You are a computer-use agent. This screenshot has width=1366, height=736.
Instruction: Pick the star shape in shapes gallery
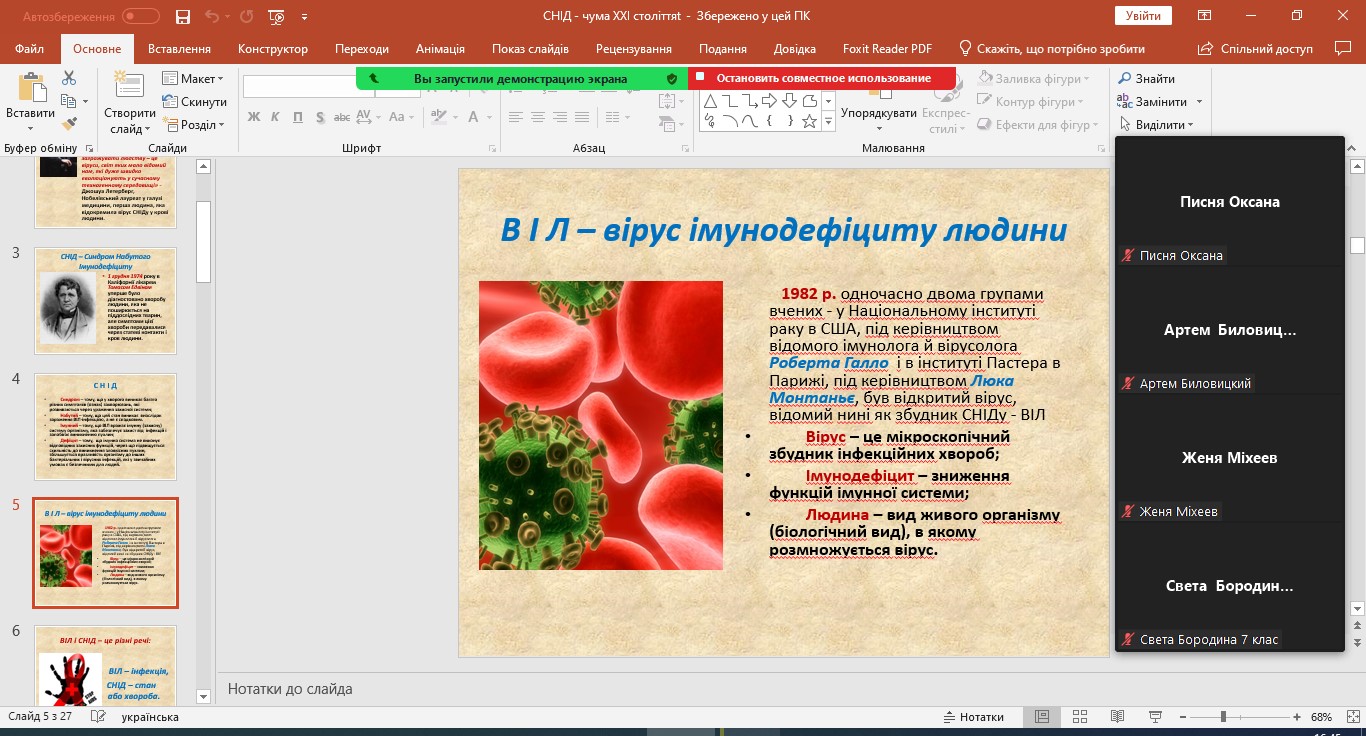point(809,122)
